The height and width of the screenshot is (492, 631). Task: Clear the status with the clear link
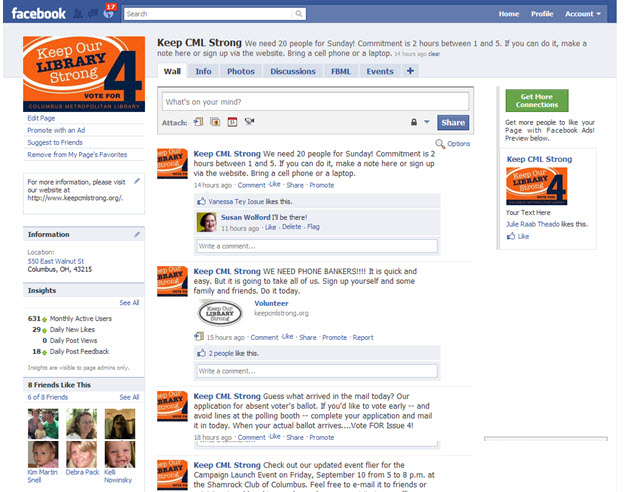[x=434, y=54]
